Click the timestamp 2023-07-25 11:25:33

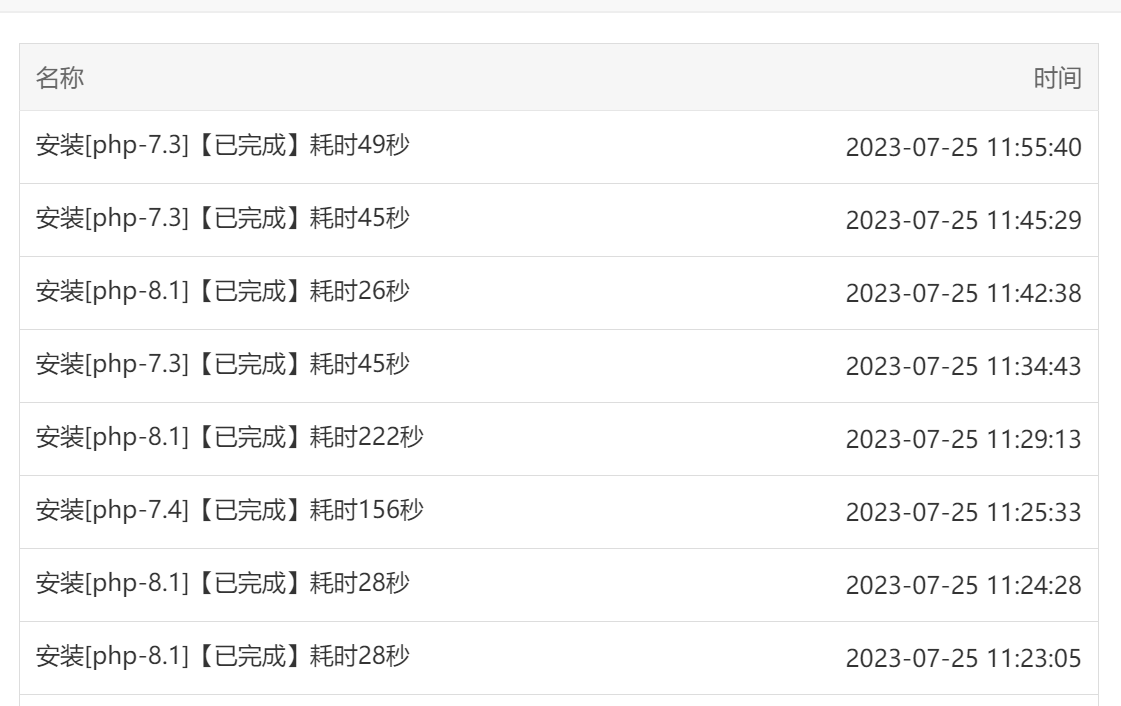pyautogui.click(x=963, y=512)
